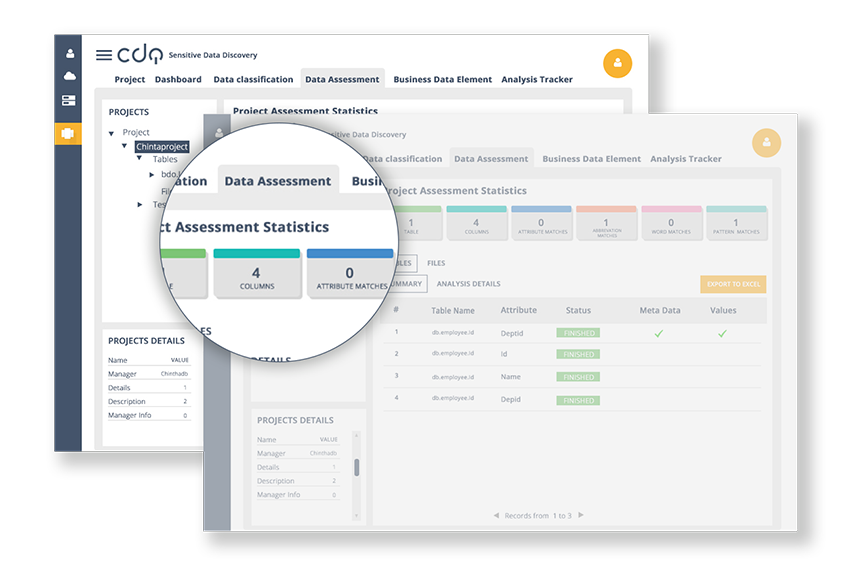This screenshot has height=580, width=853.
Task: Click the cdq logo in back window
Action: click(x=140, y=54)
